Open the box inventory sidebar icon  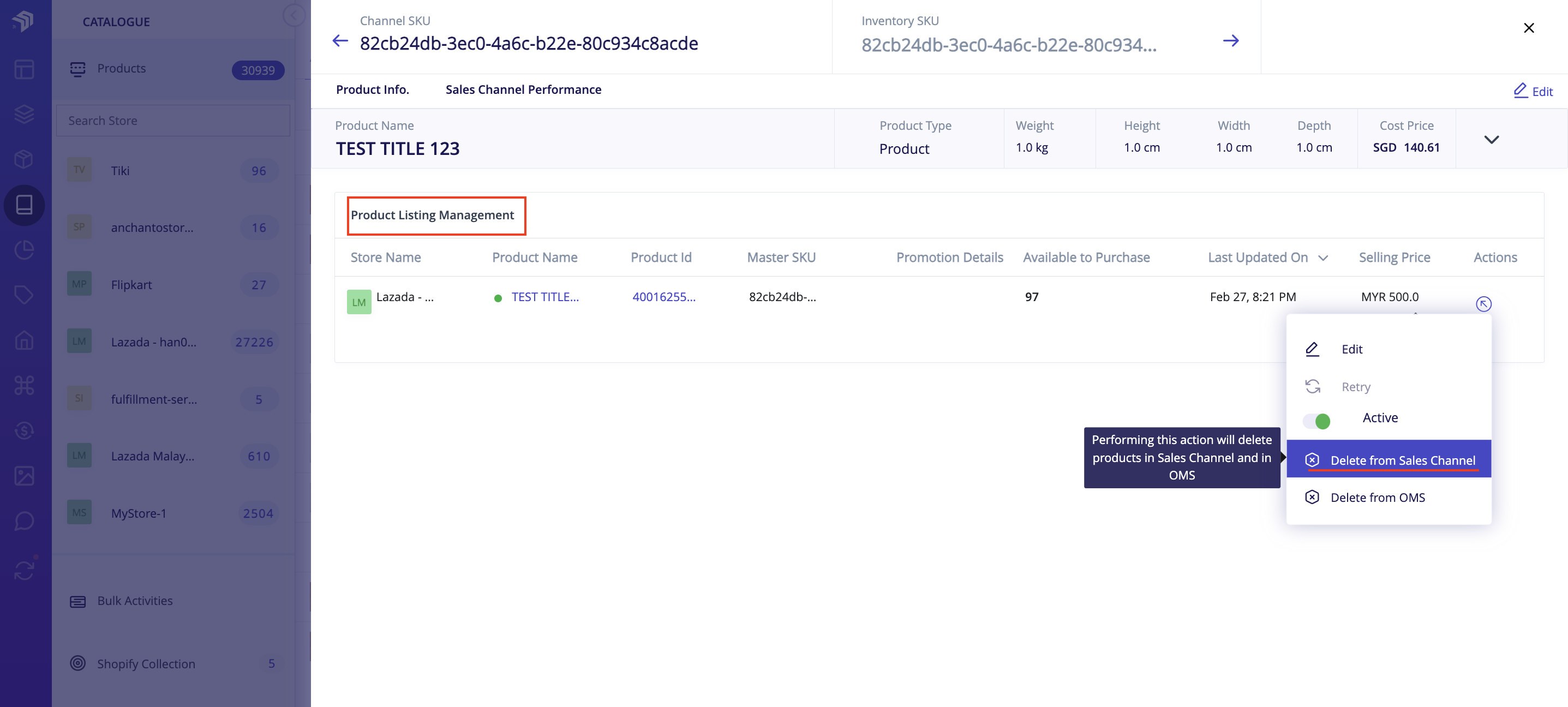coord(24,159)
